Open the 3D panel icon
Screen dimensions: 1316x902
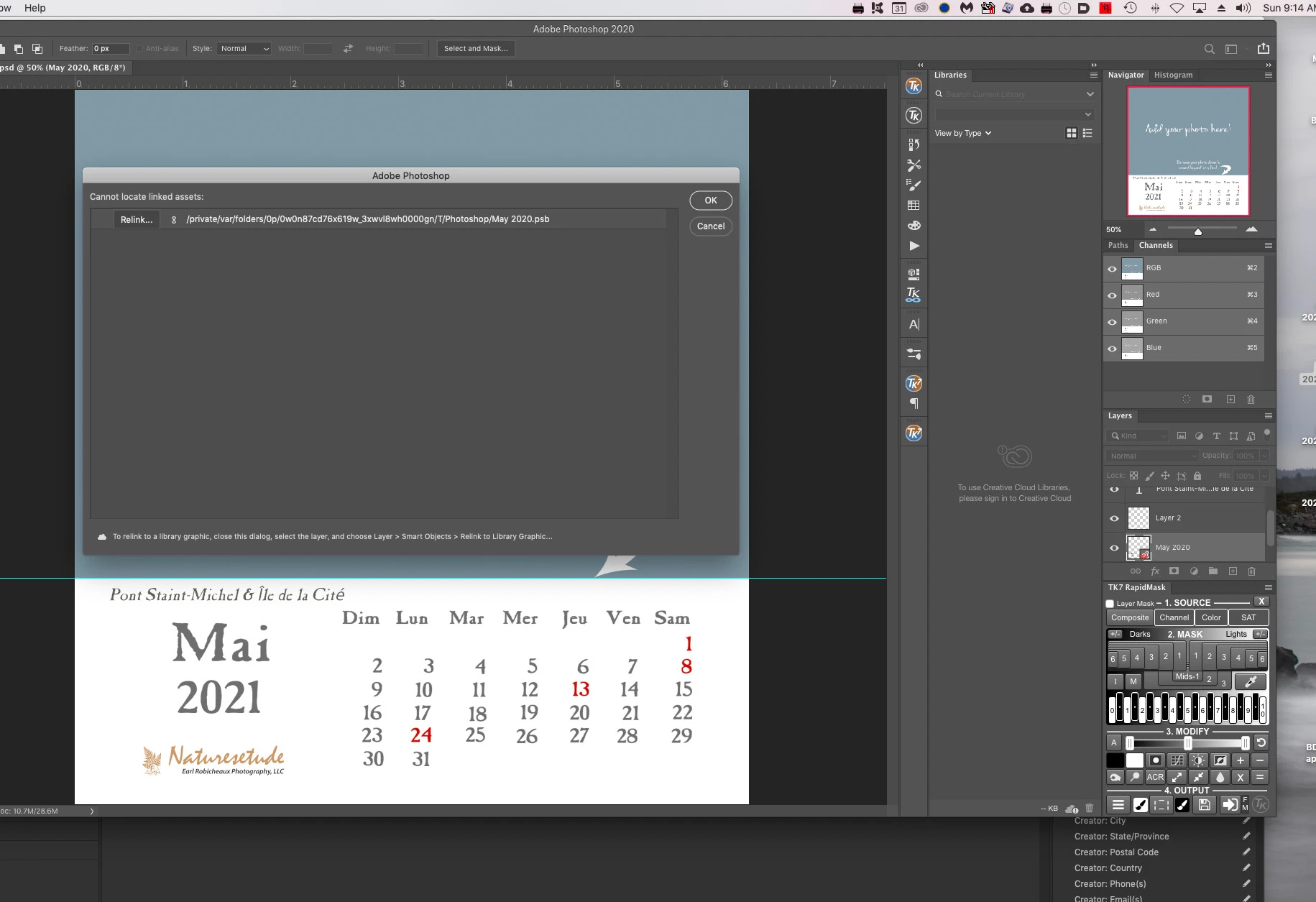(914, 273)
